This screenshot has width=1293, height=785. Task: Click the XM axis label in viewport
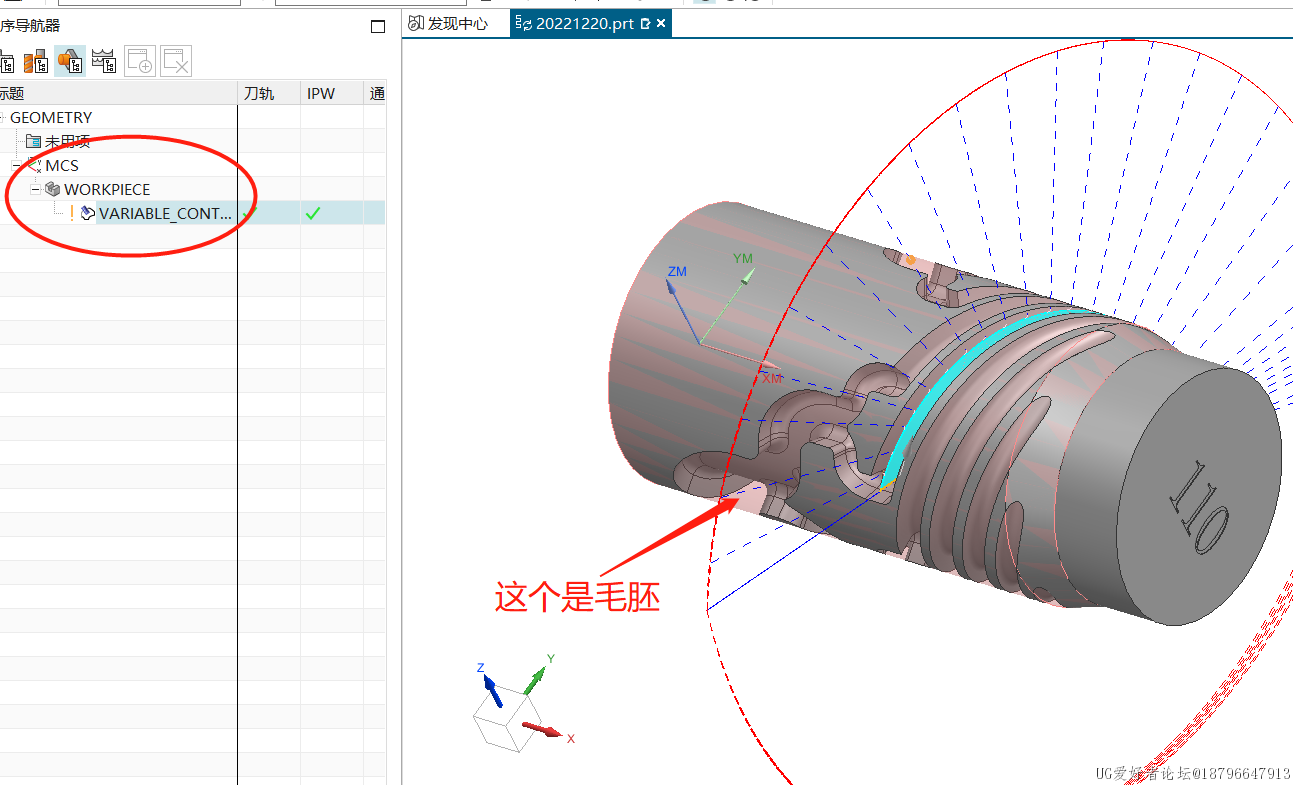click(x=772, y=379)
